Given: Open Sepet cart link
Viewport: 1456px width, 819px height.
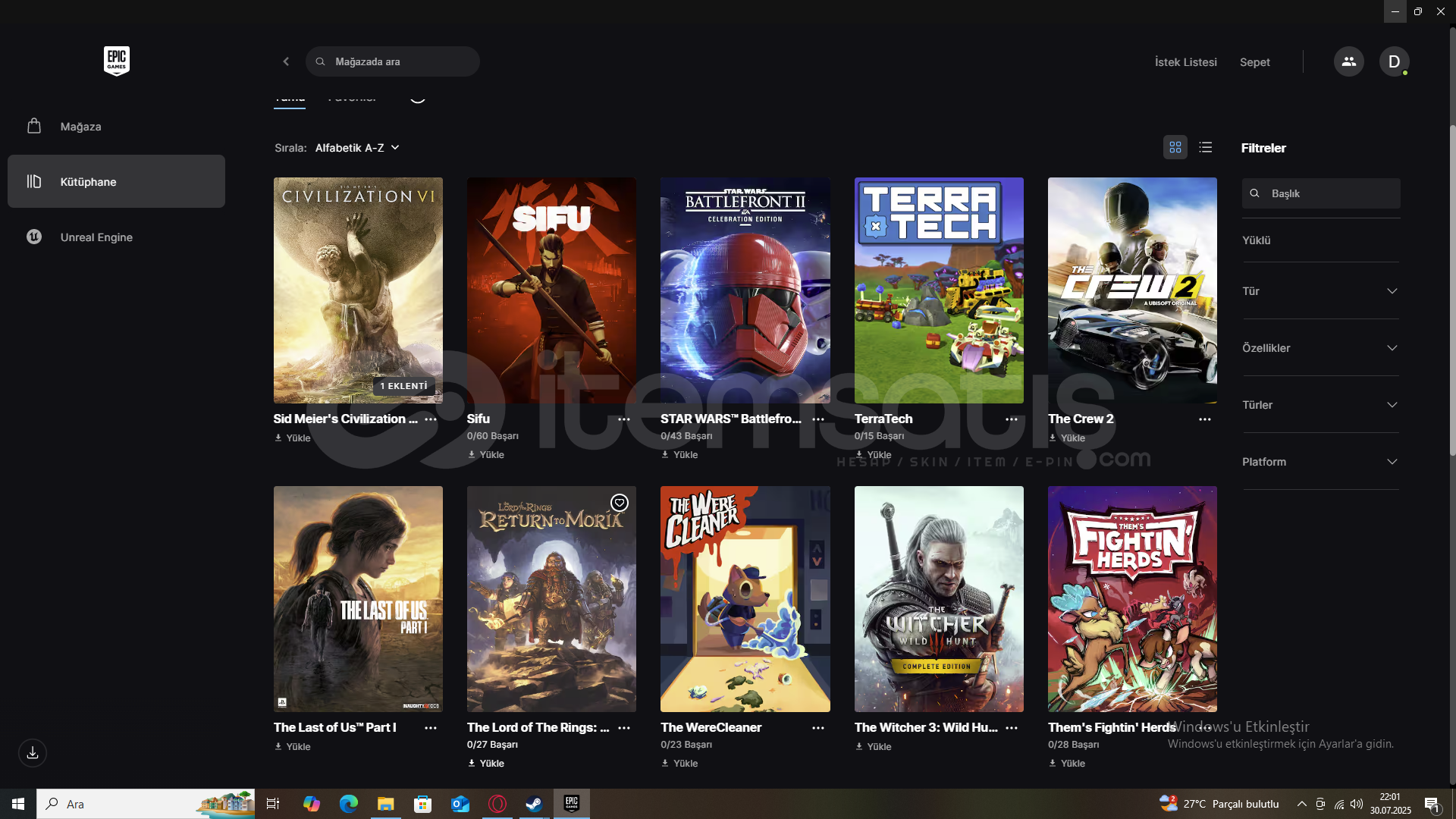Looking at the screenshot, I should (x=1254, y=62).
